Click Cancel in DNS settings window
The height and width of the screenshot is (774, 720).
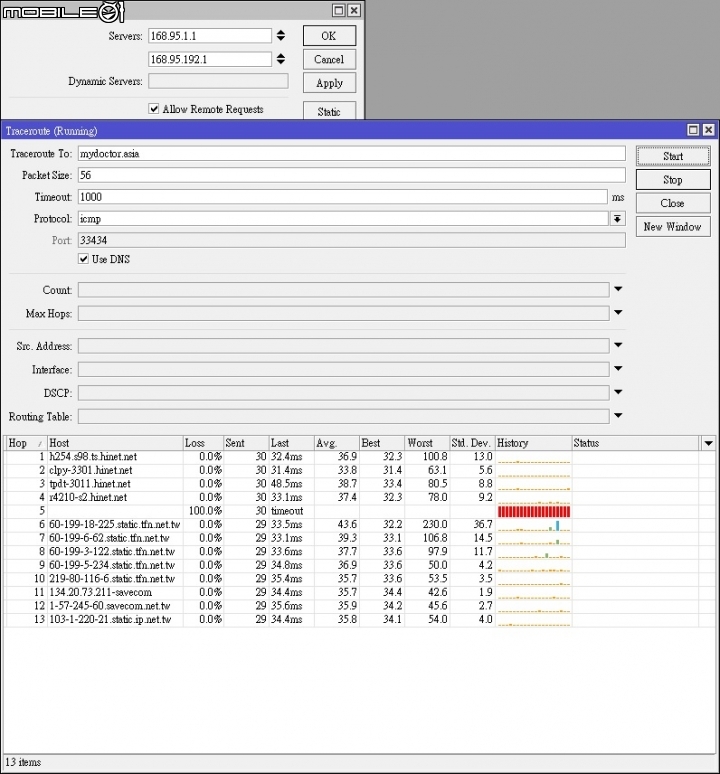329,59
